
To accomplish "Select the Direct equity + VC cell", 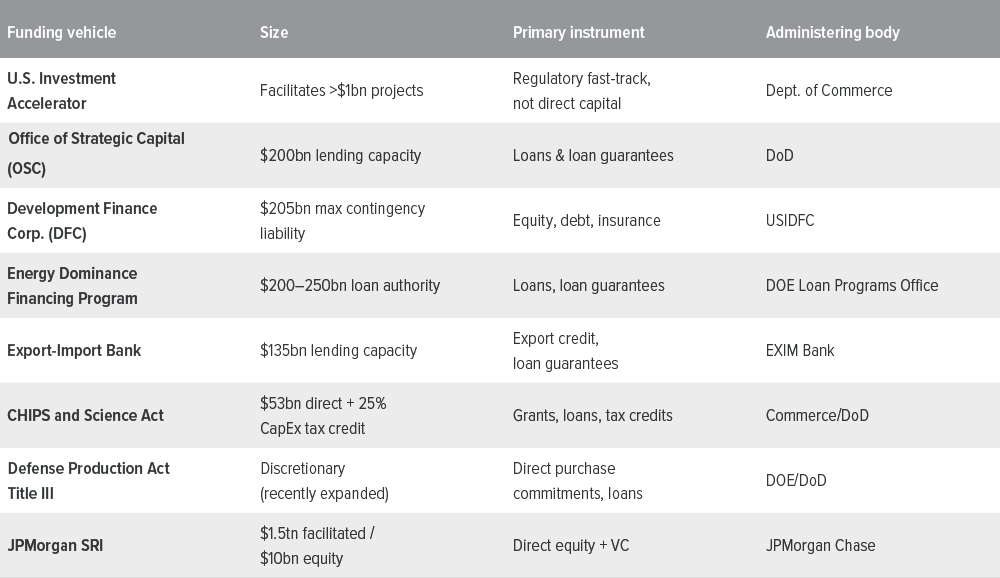I will [x=571, y=545].
